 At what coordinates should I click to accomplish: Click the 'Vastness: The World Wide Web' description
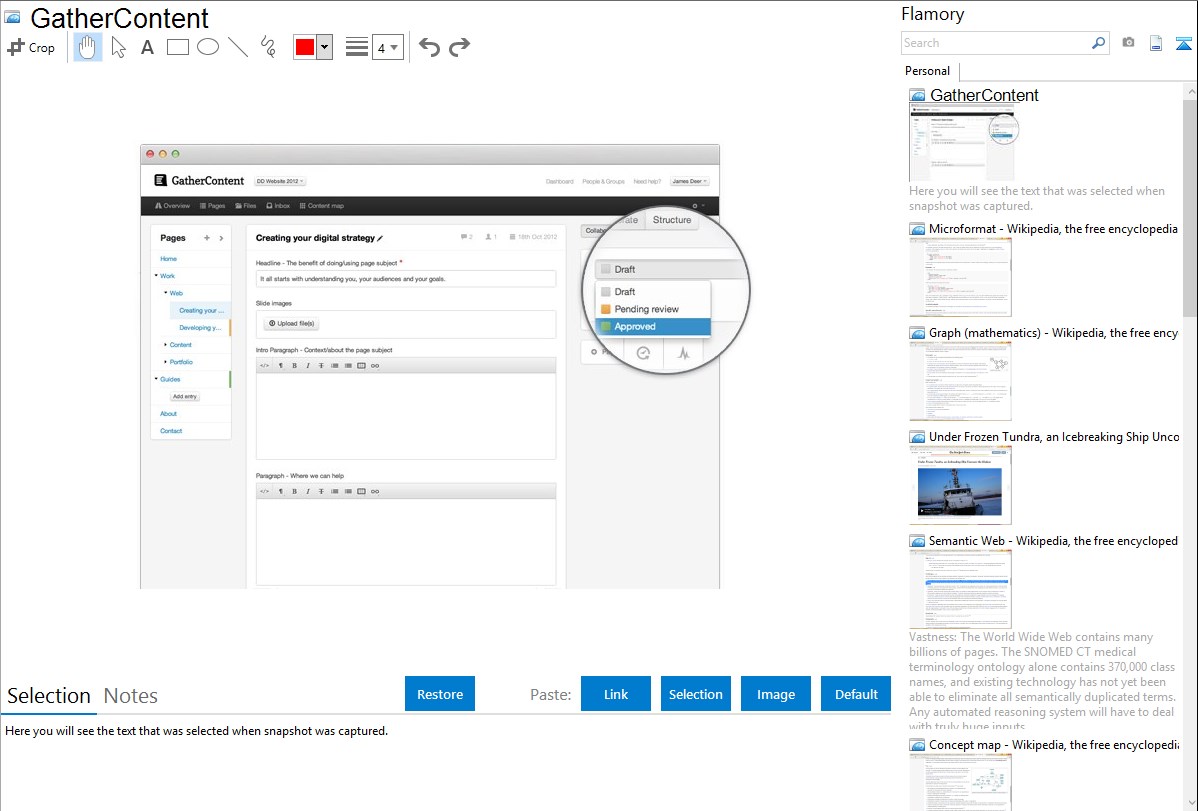(x=1042, y=681)
